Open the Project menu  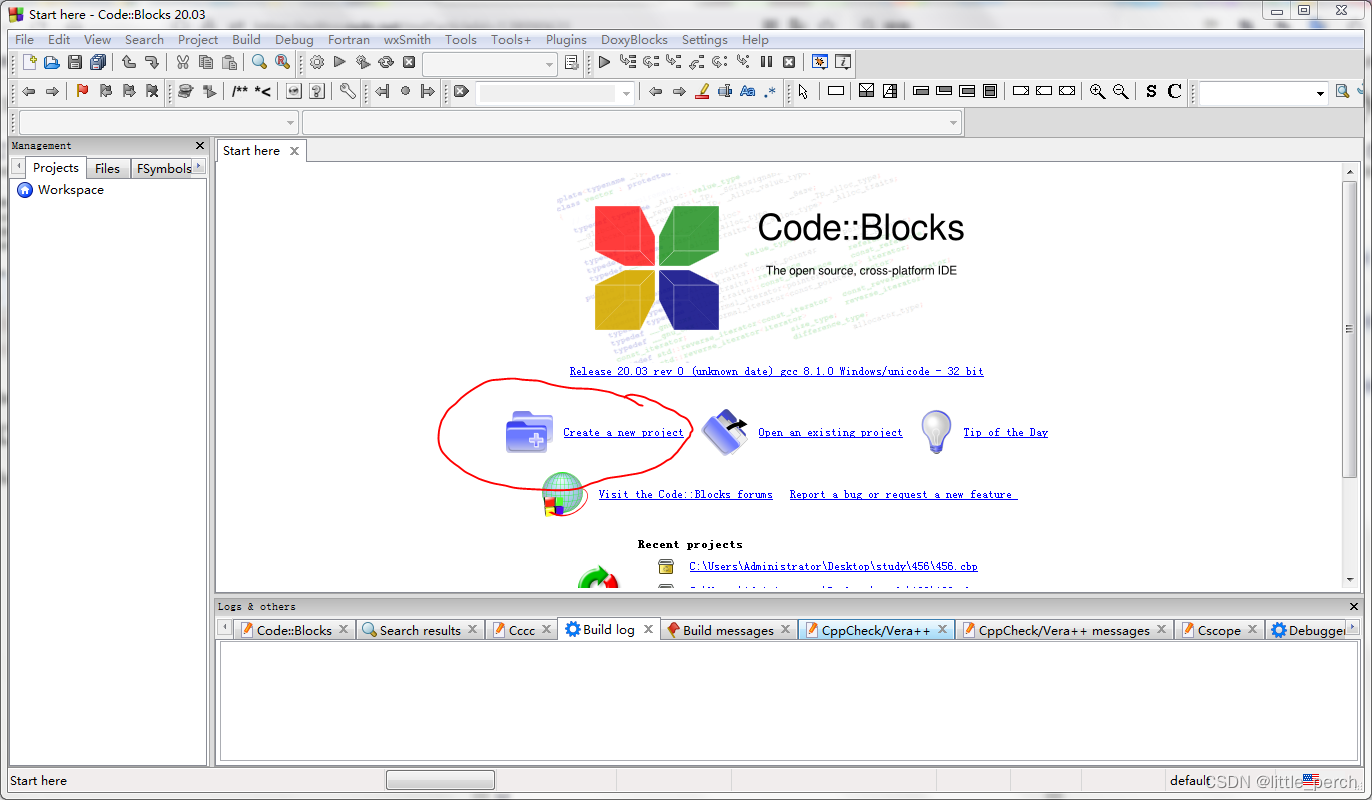tap(198, 40)
